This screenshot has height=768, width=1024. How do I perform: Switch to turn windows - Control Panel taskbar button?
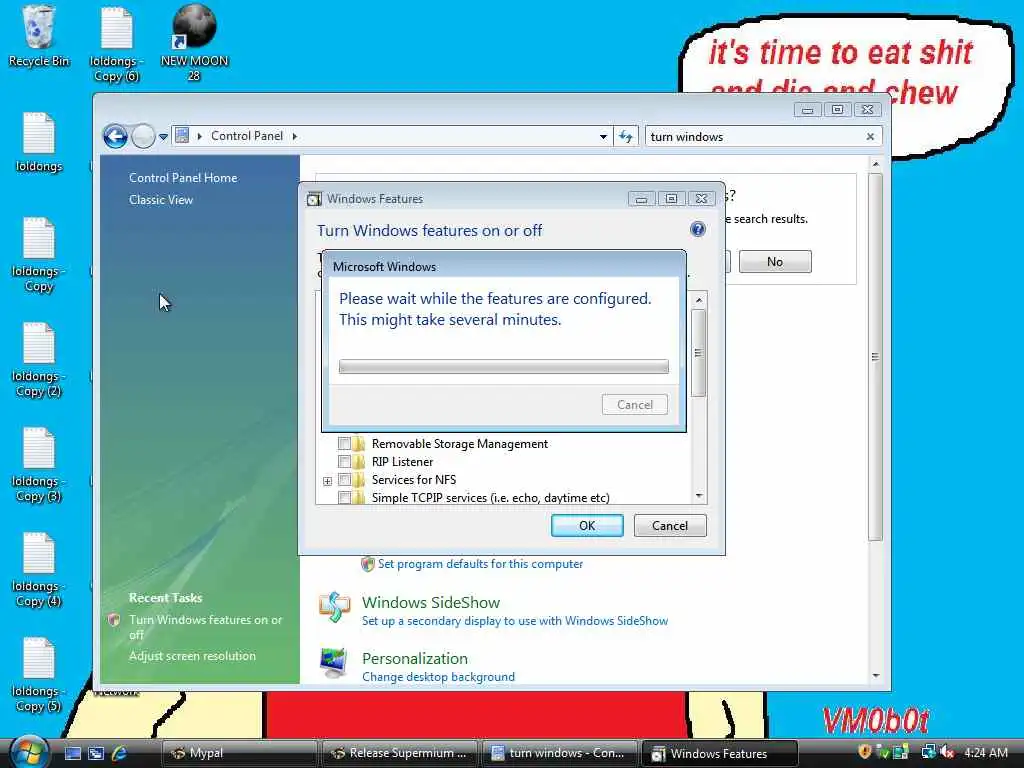[x=560, y=753]
